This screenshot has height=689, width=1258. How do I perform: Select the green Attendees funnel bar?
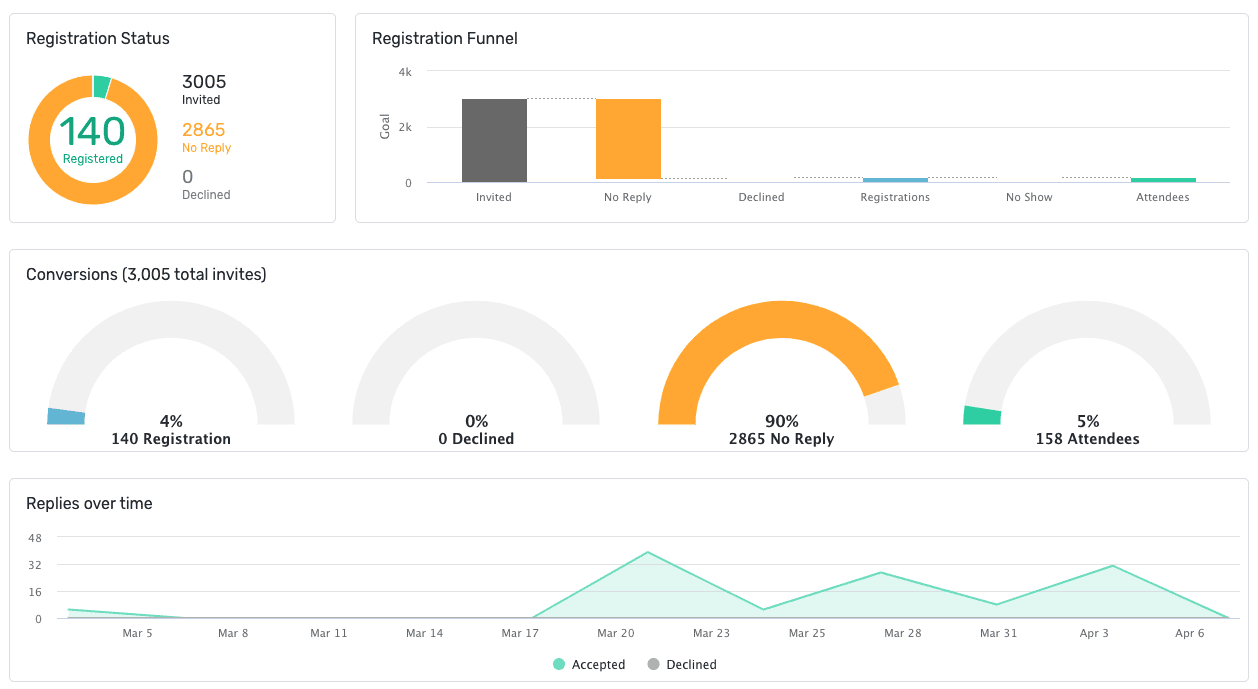click(x=1163, y=180)
